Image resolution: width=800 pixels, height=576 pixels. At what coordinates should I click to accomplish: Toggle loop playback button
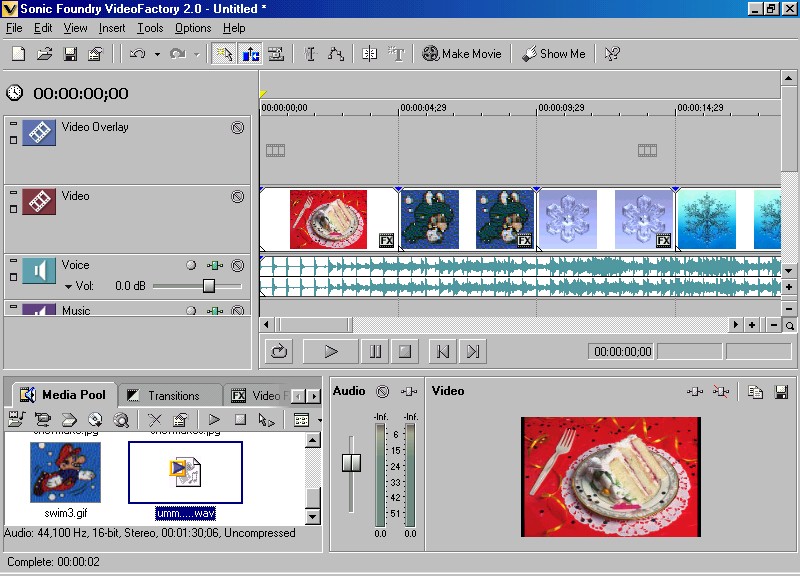coord(279,351)
